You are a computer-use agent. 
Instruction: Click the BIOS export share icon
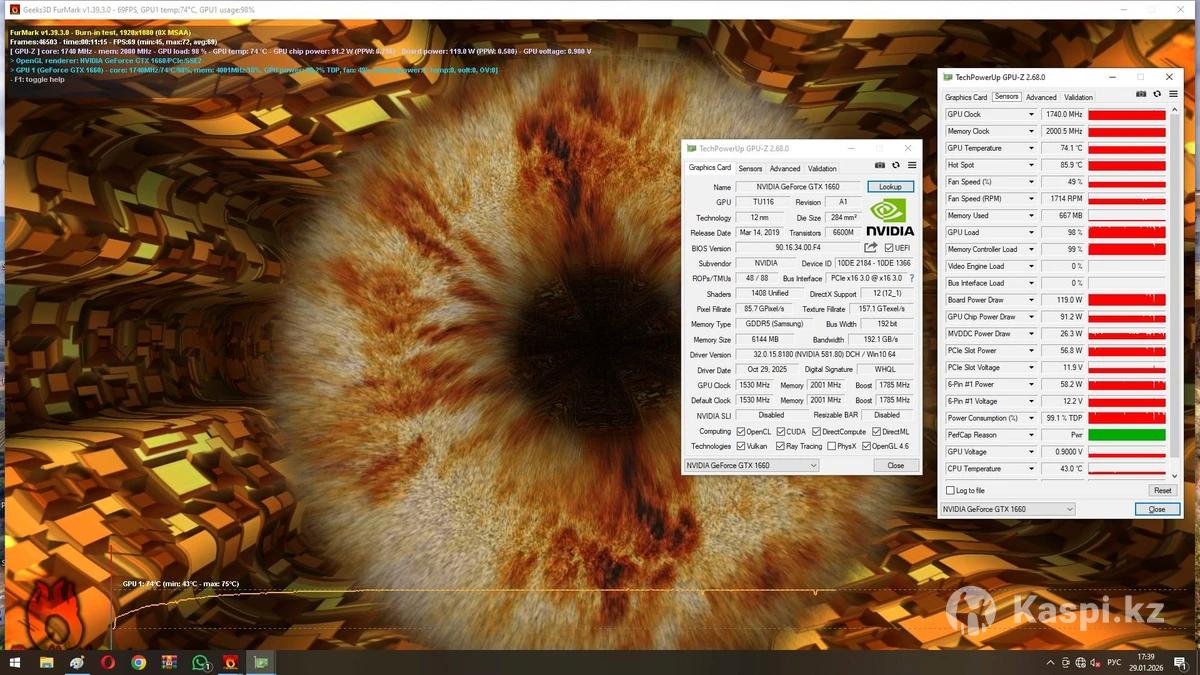pos(871,248)
